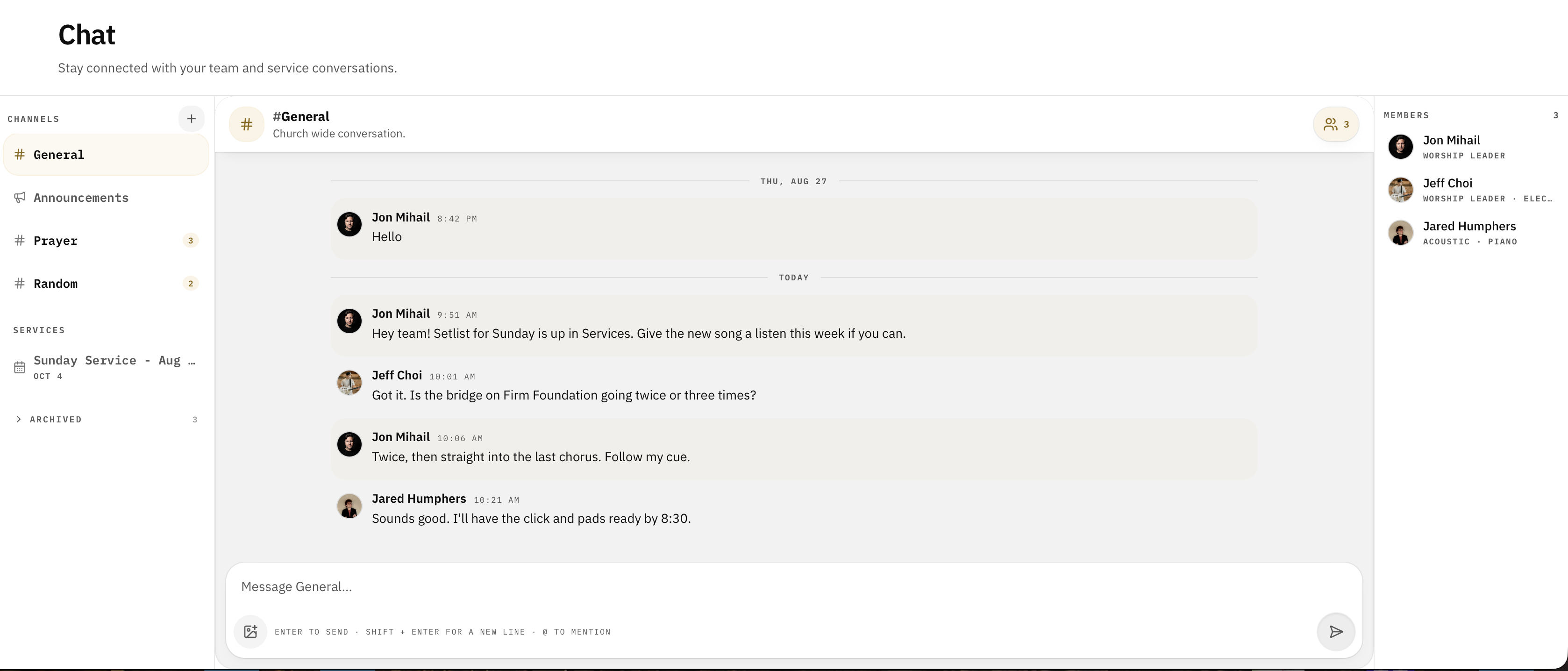Click the hash icon beside Prayer
Image resolution: width=1568 pixels, height=671 pixels.
pos(20,241)
